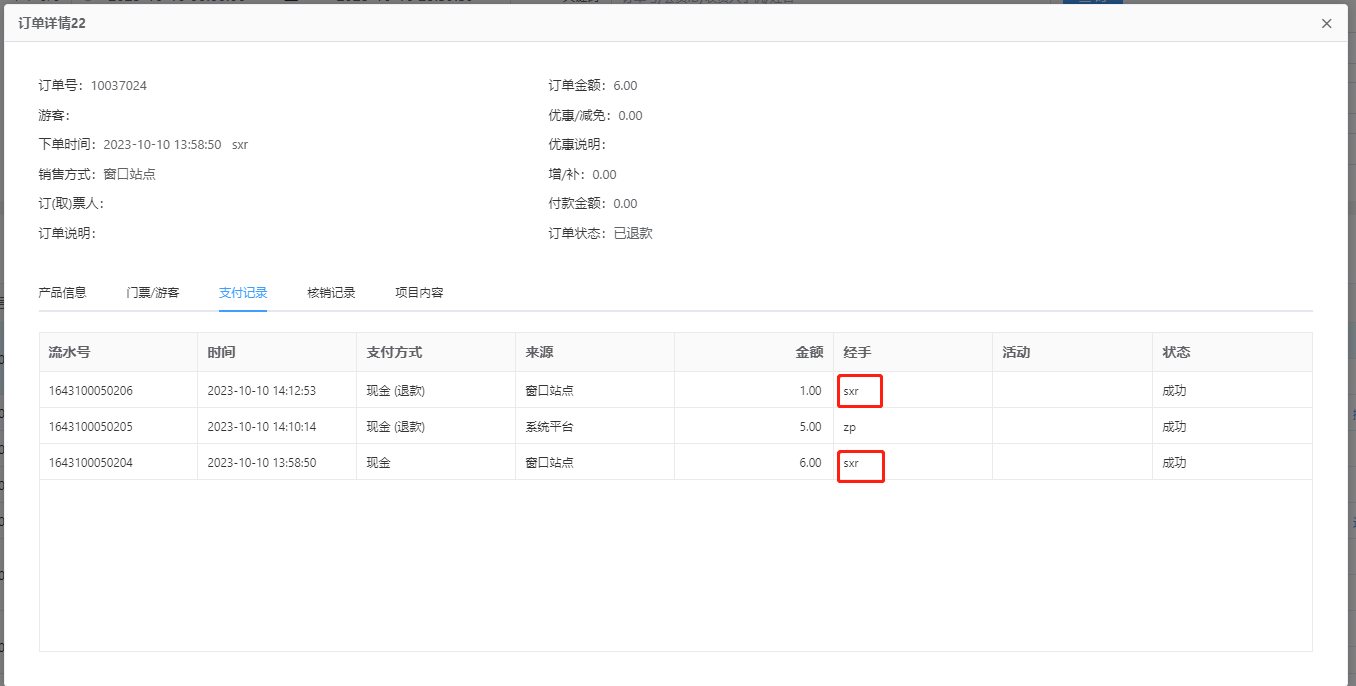Click the order number 10037024

click(x=118, y=86)
